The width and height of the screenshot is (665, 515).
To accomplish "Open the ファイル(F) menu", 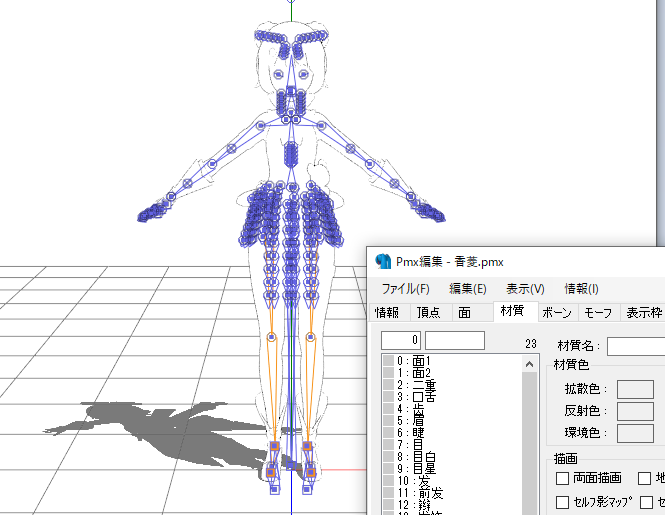I will pos(405,289).
